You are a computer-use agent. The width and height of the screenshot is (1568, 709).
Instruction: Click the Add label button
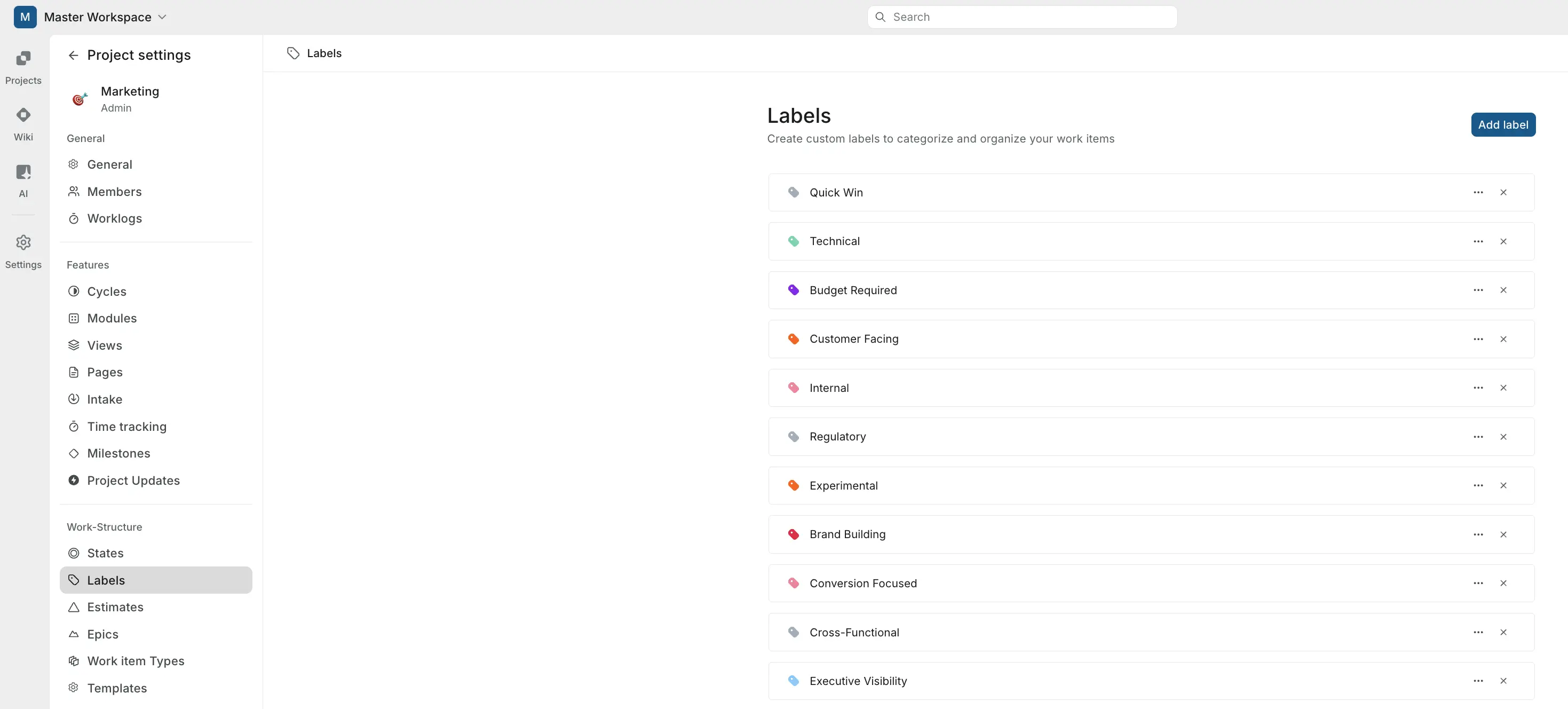tap(1502, 125)
